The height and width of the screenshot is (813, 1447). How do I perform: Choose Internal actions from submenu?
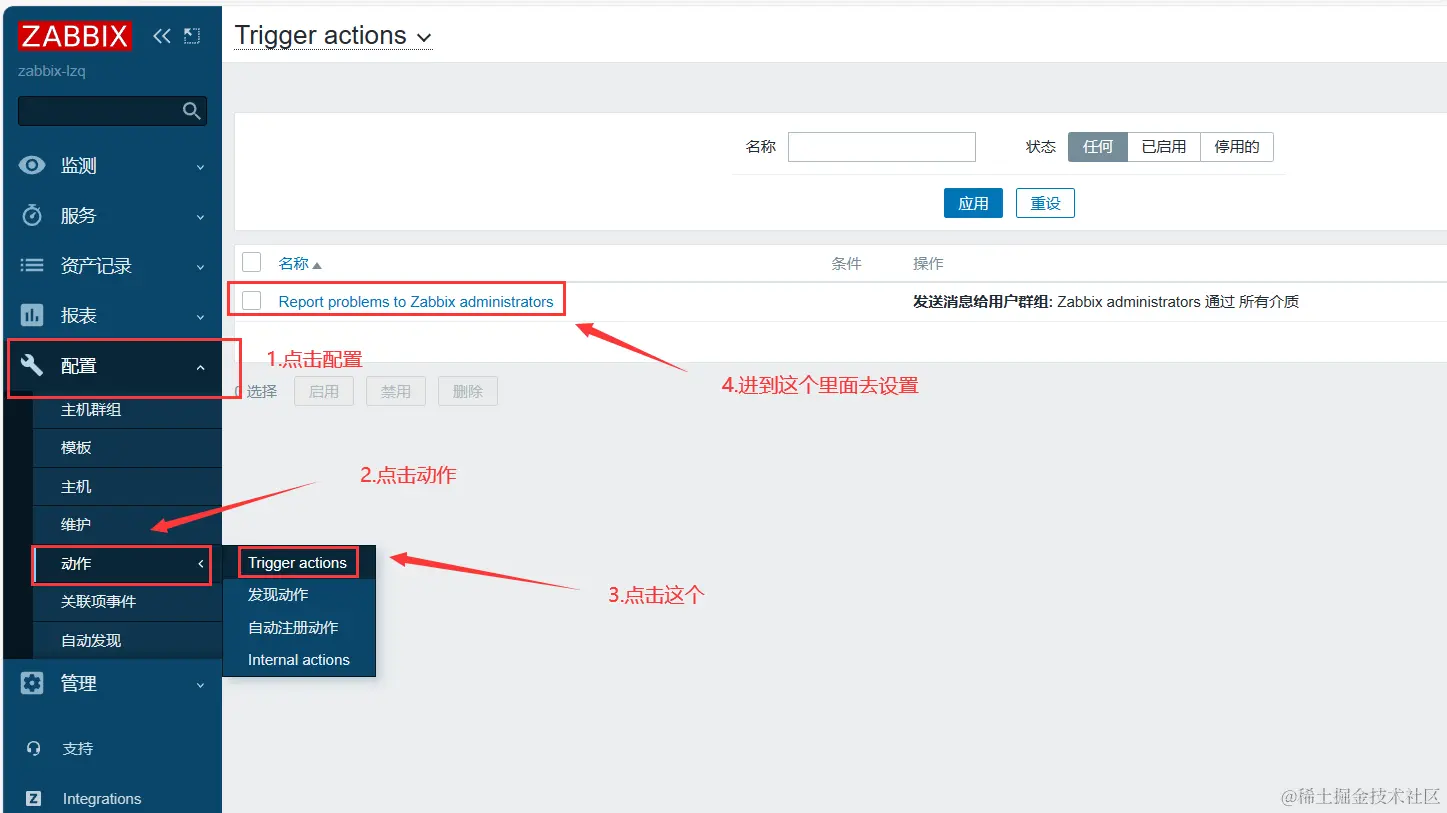[299, 660]
